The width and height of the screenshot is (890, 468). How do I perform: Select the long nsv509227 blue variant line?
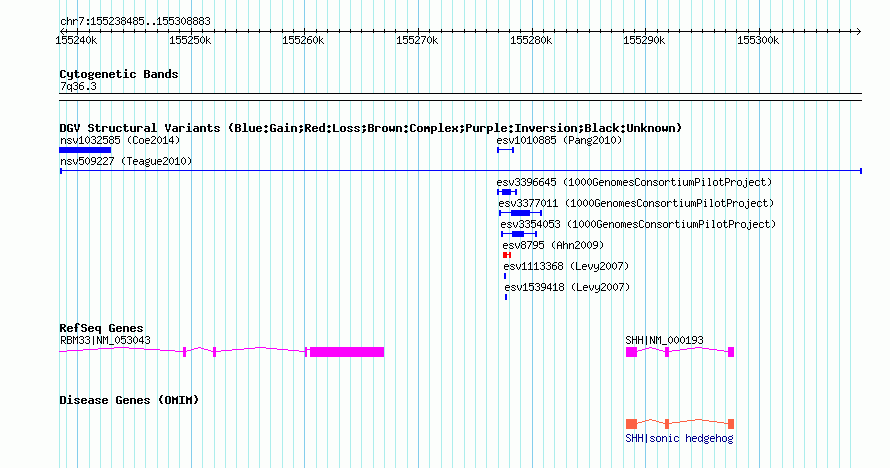point(461,171)
